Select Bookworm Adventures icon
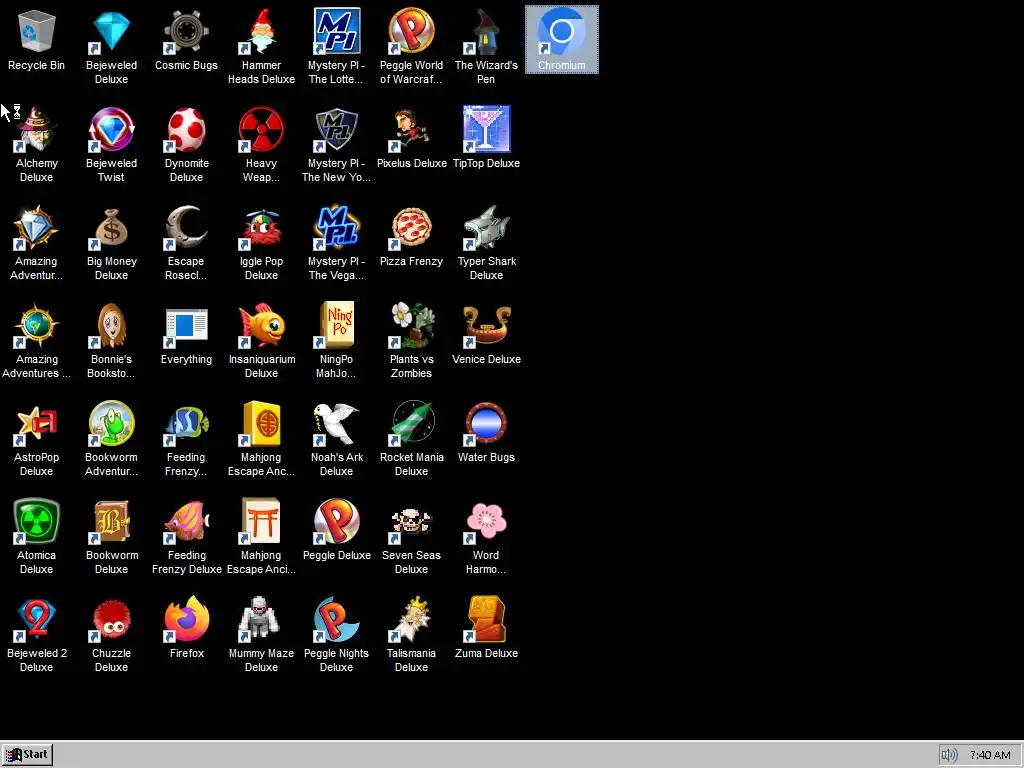Screen dimensions: 1024x768 point(112,423)
